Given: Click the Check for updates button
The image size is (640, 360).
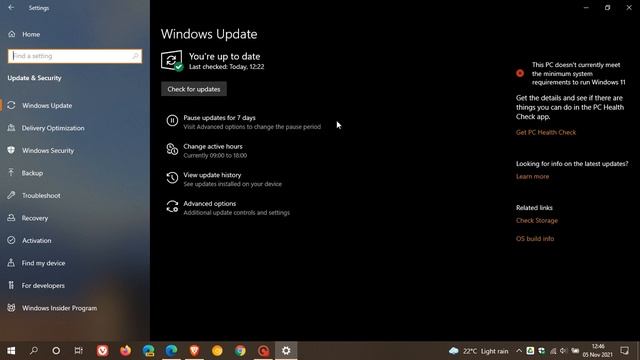Looking at the screenshot, I should point(193,89).
